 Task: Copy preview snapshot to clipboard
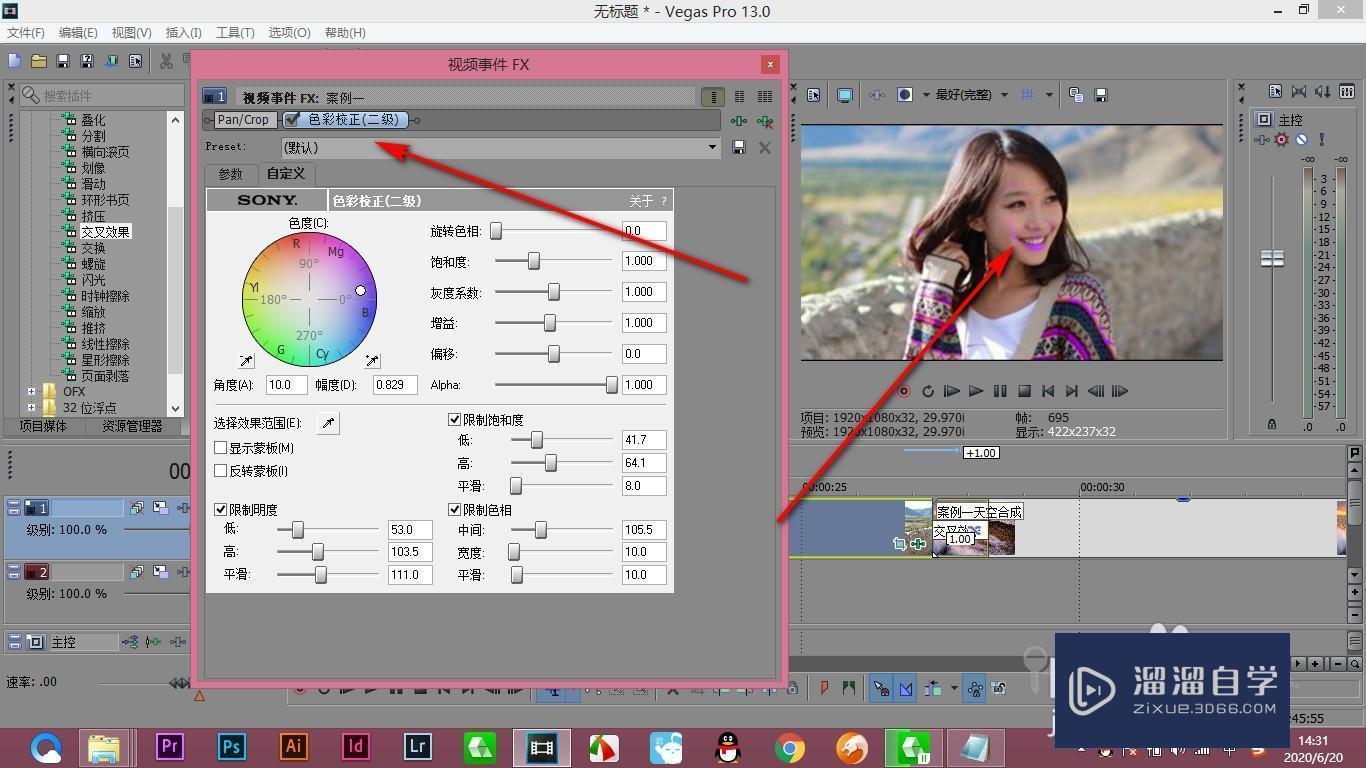pyautogui.click(x=1076, y=95)
